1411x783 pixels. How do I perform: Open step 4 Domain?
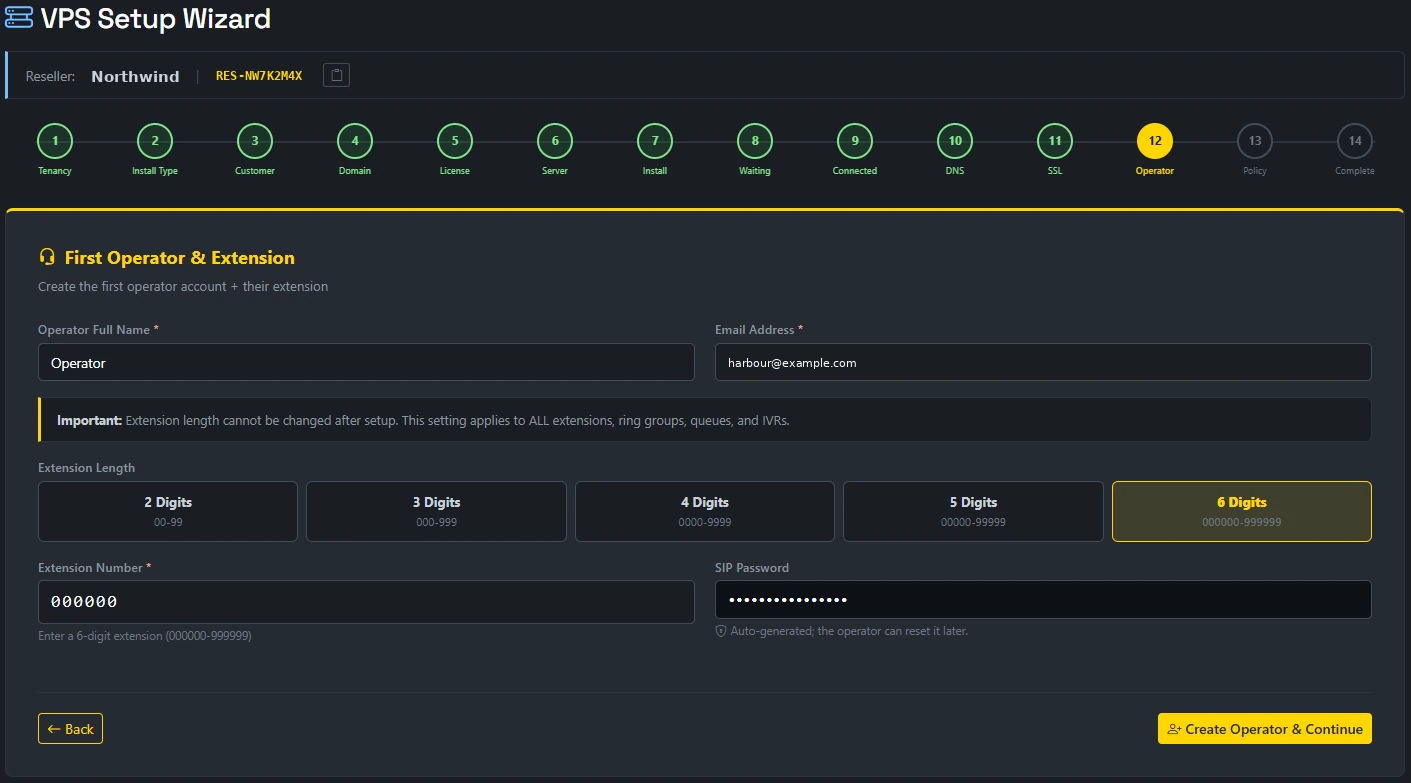[355, 141]
